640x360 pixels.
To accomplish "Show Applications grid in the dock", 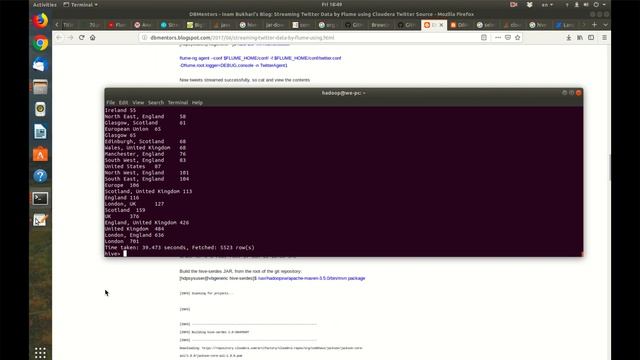I will pos(40,353).
